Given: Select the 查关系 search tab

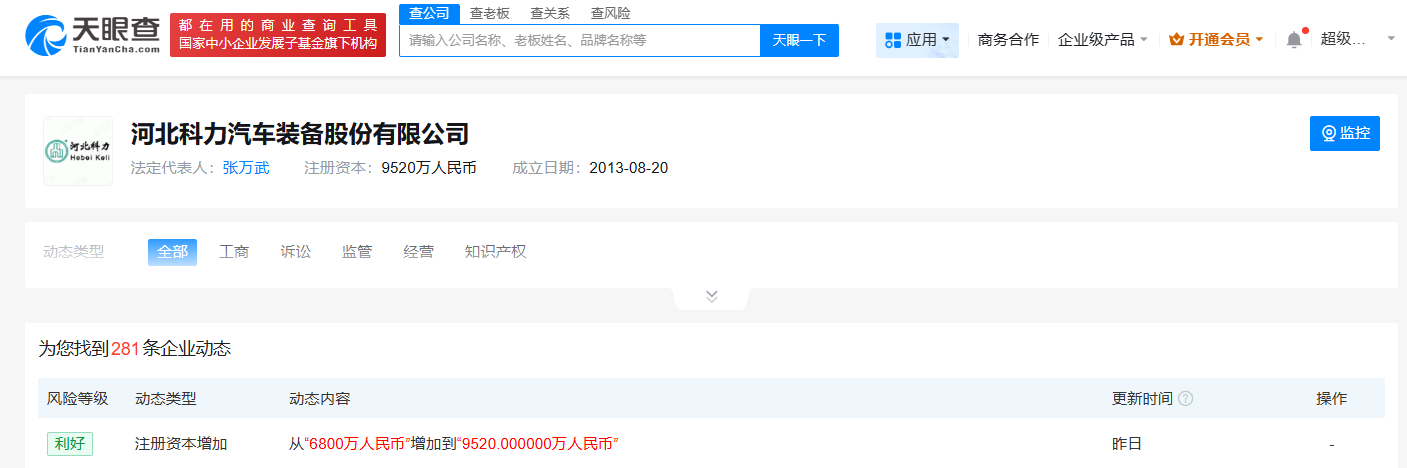Looking at the screenshot, I should click(550, 13).
